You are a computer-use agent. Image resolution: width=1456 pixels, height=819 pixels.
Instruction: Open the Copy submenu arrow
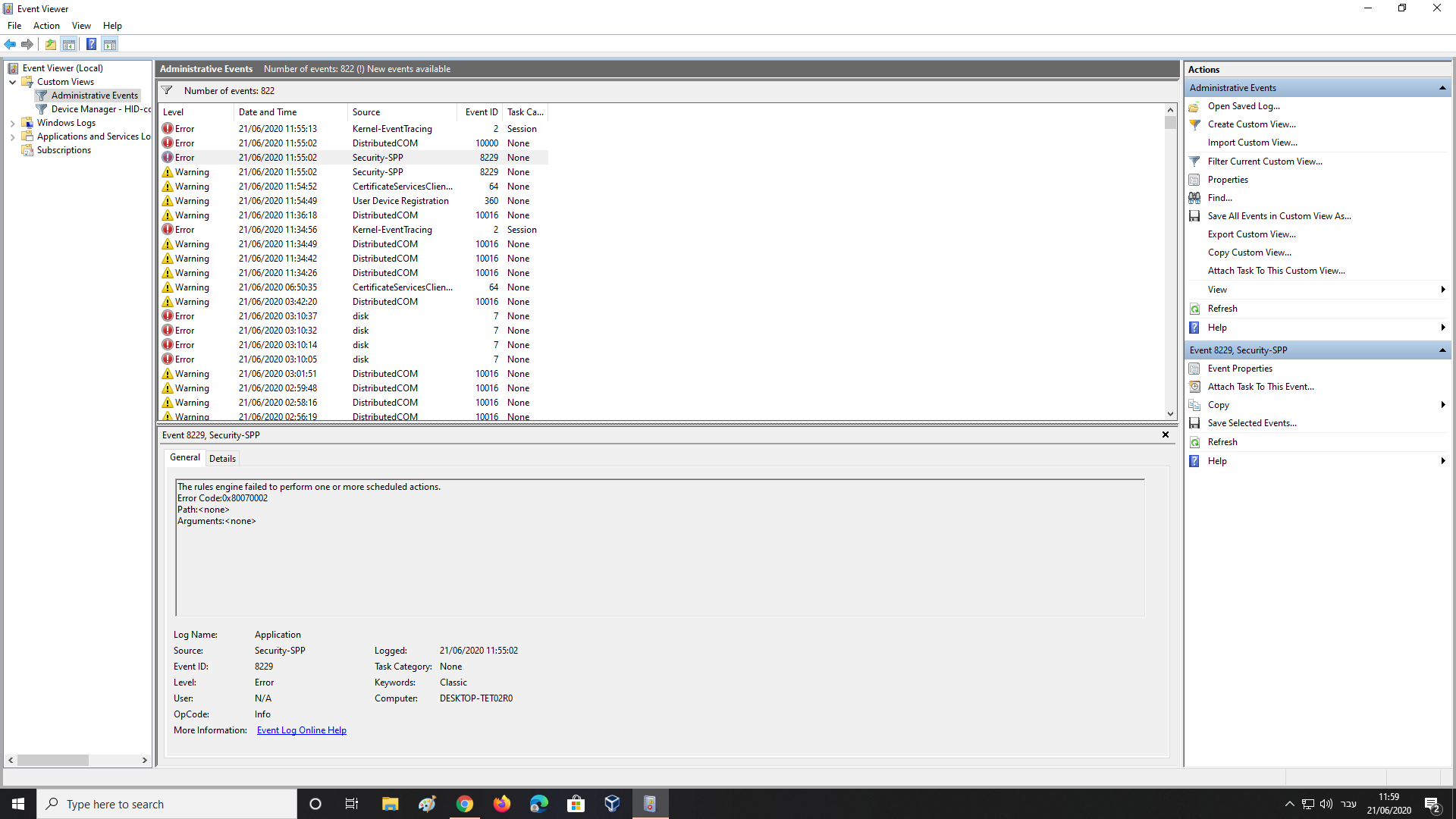[1443, 404]
